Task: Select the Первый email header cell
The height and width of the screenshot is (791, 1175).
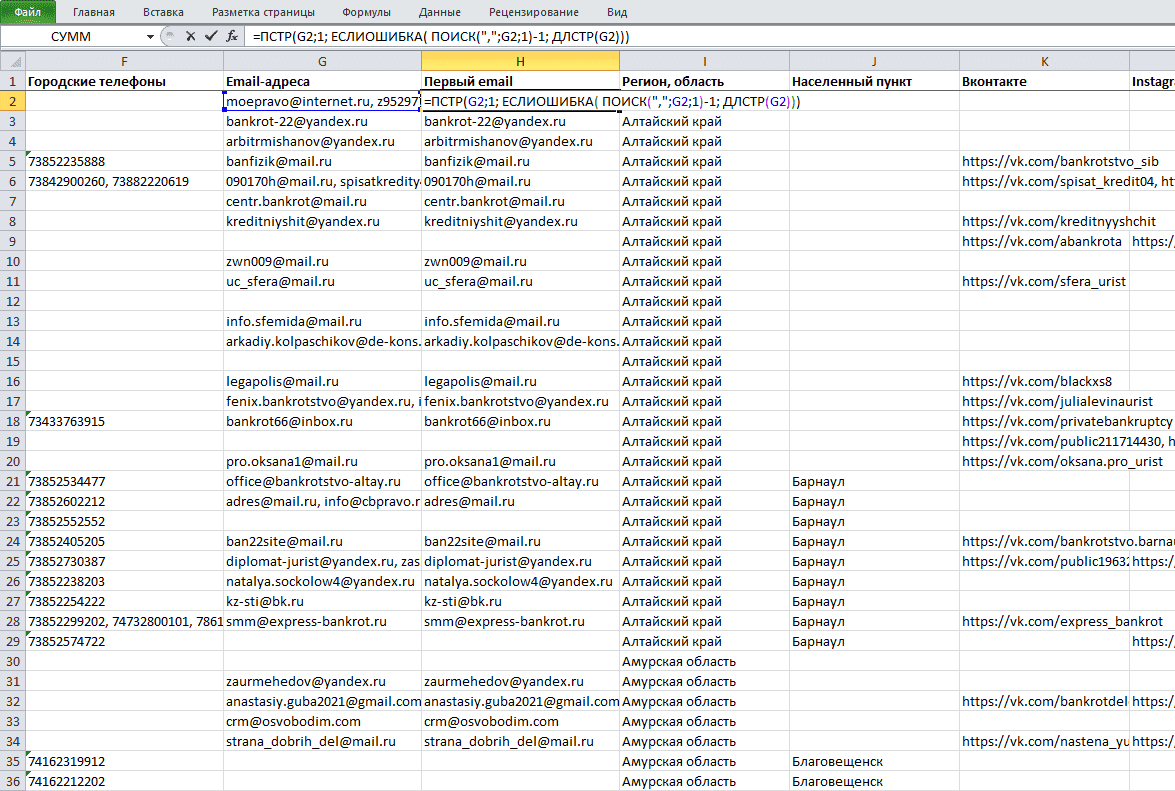Action: pyautogui.click(x=520, y=81)
